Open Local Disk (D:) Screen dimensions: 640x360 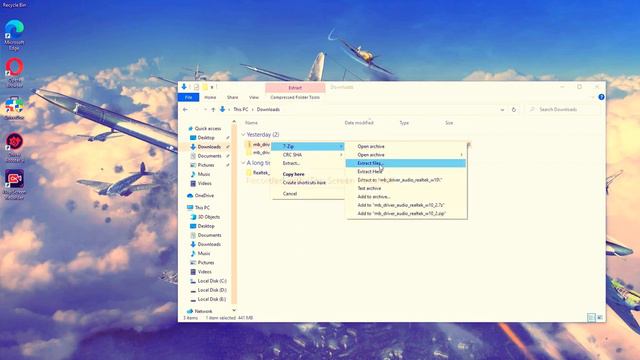[x=208, y=290]
